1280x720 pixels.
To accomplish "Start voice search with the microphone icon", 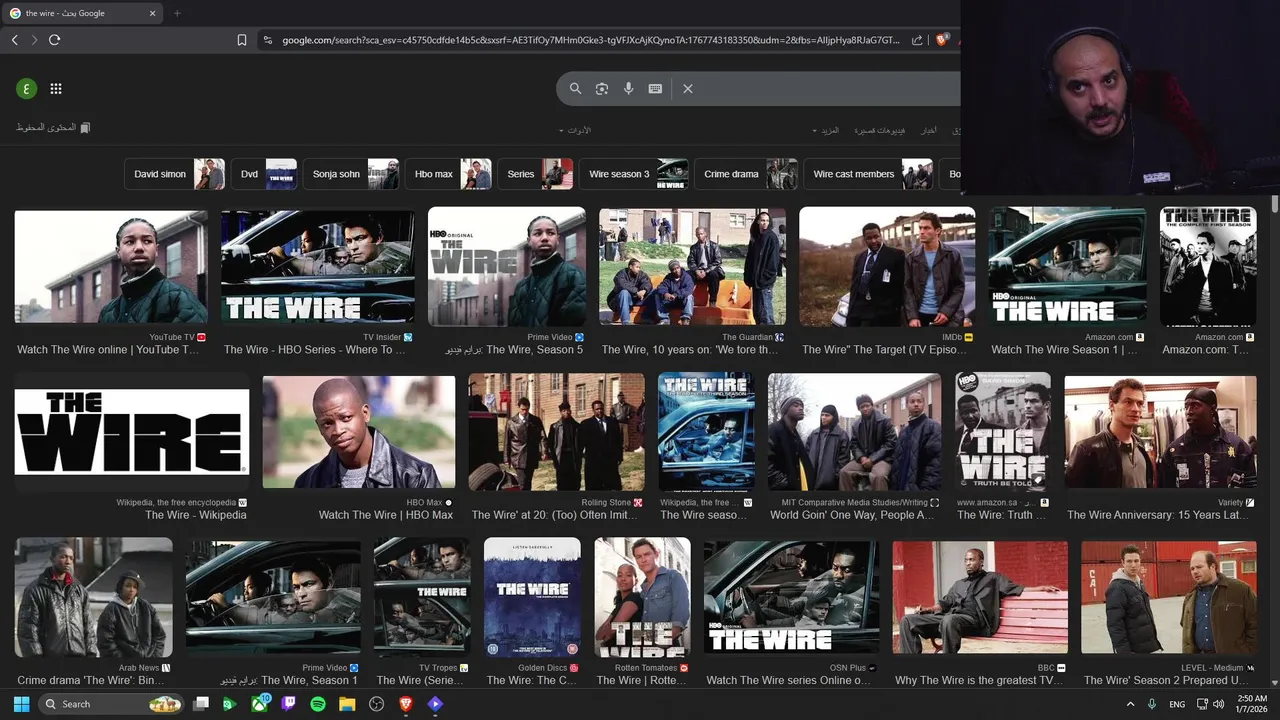I will pos(629,88).
